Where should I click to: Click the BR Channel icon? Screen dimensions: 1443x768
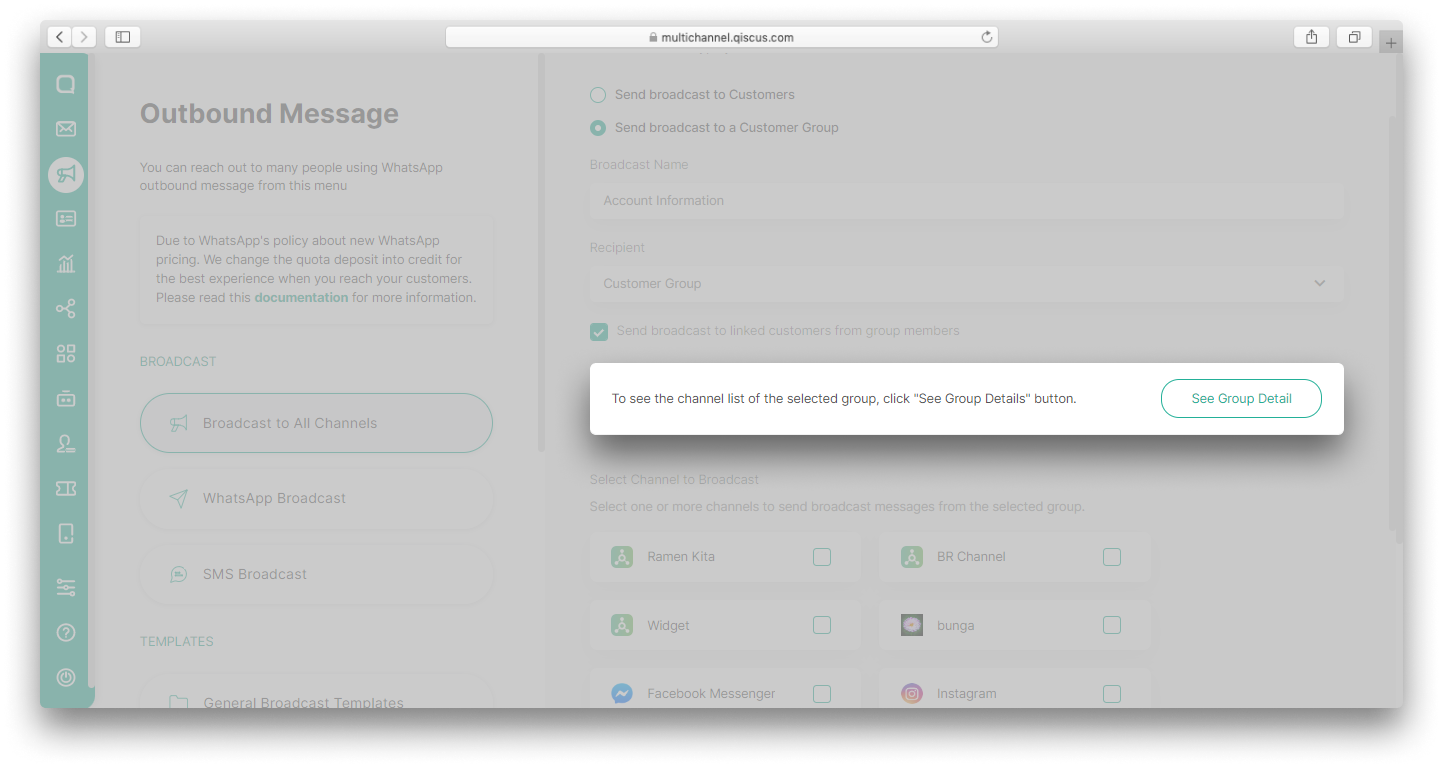[x=911, y=557]
